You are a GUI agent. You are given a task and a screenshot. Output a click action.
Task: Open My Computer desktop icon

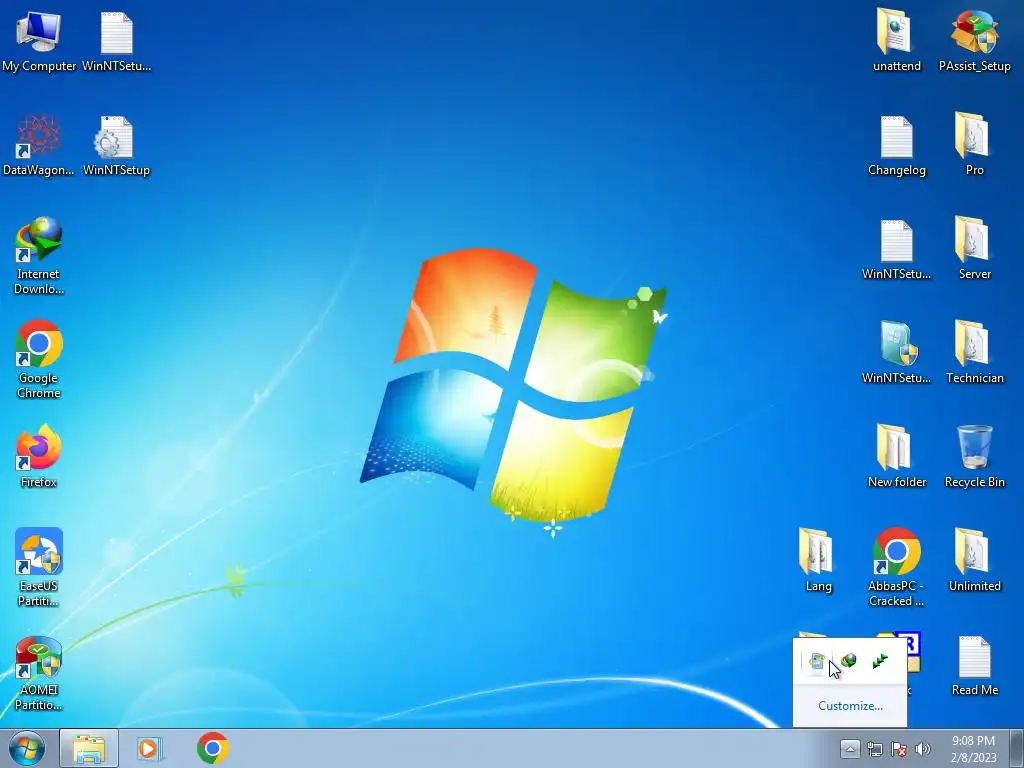(39, 42)
